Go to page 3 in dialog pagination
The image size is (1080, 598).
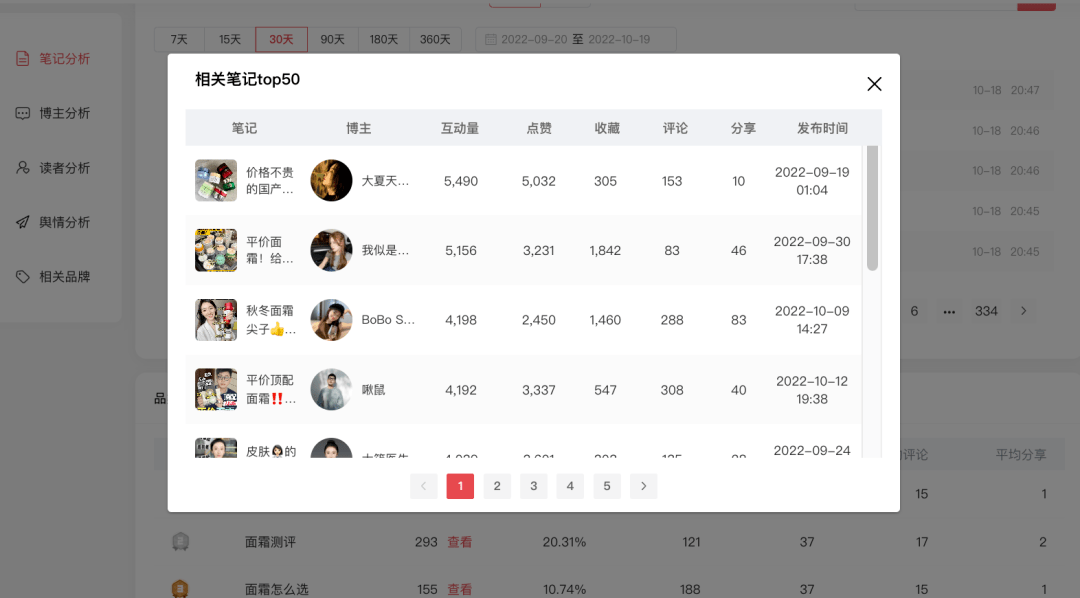coord(533,486)
